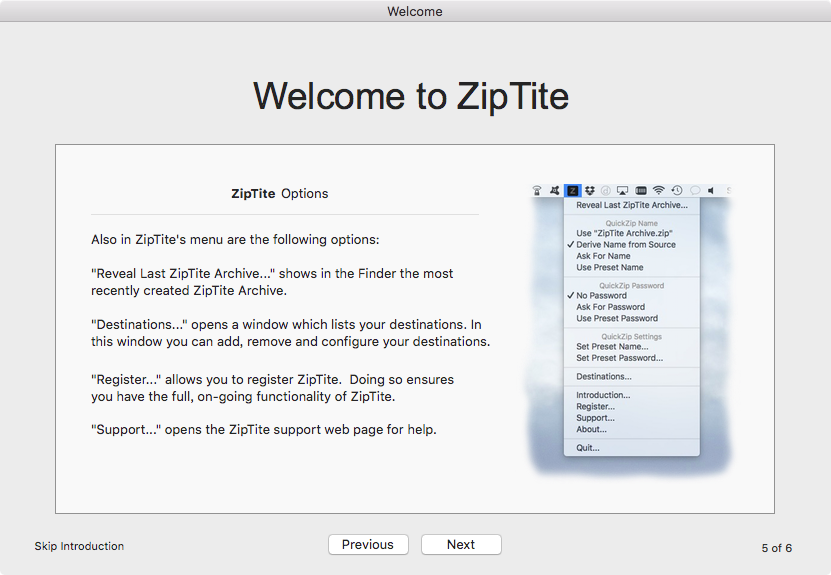Image resolution: width=831 pixels, height=575 pixels.
Task: Click the 'QuickZip Password' section header
Action: click(x=631, y=286)
